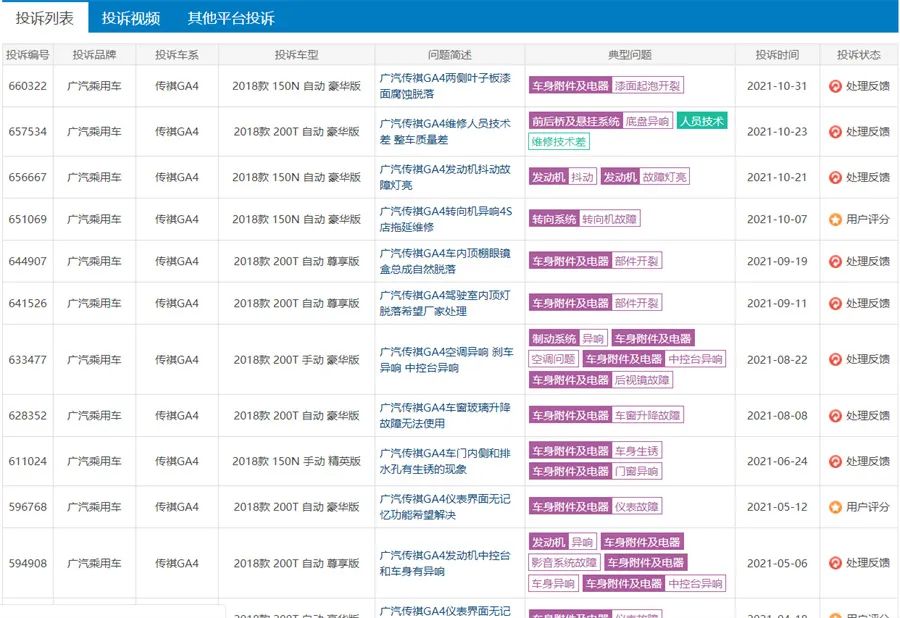Open the 其他平台投诉 tab
Image resolution: width=900 pixels, height=618 pixels.
click(231, 18)
